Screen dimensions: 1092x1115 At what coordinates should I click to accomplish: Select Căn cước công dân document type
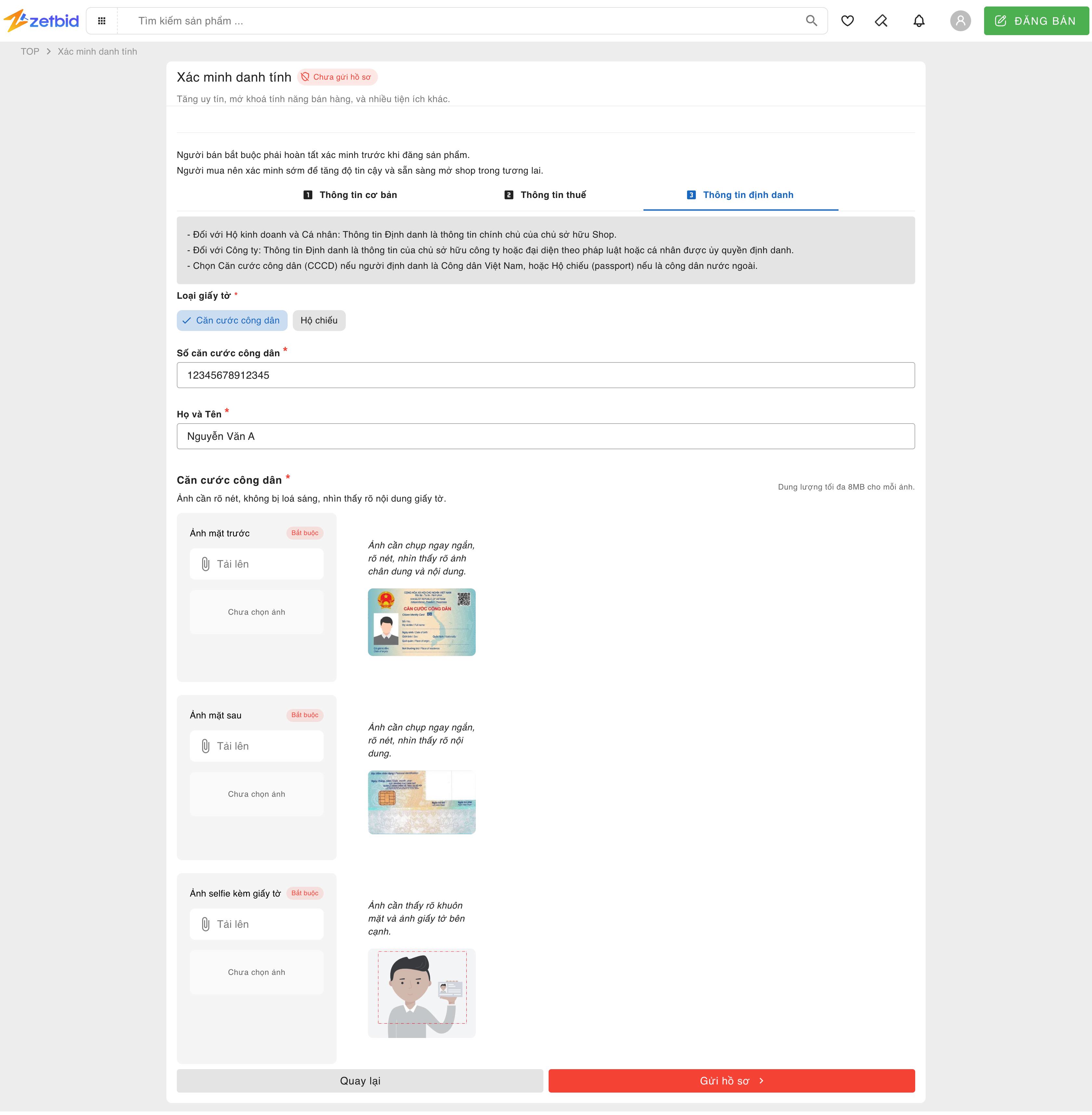click(x=232, y=321)
